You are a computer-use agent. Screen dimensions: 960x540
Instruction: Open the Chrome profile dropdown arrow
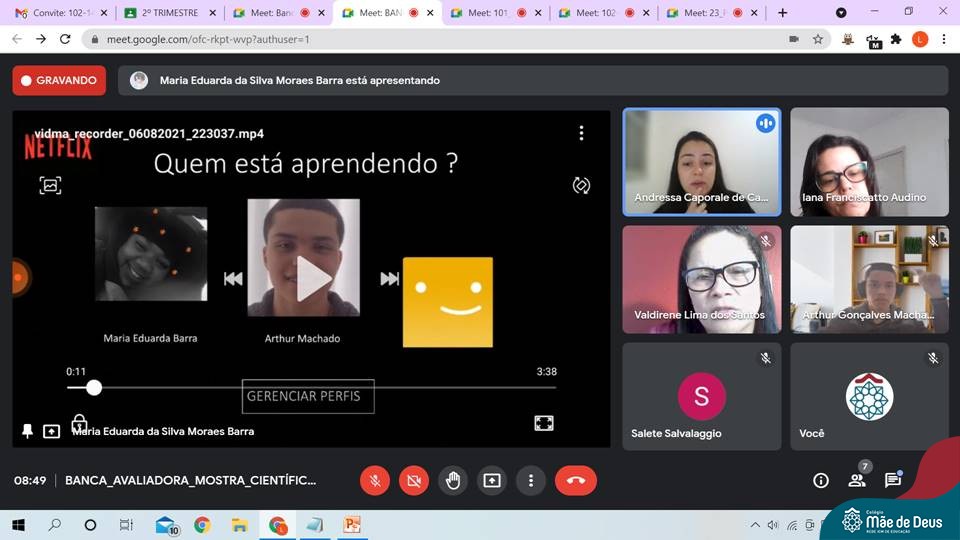pos(841,13)
